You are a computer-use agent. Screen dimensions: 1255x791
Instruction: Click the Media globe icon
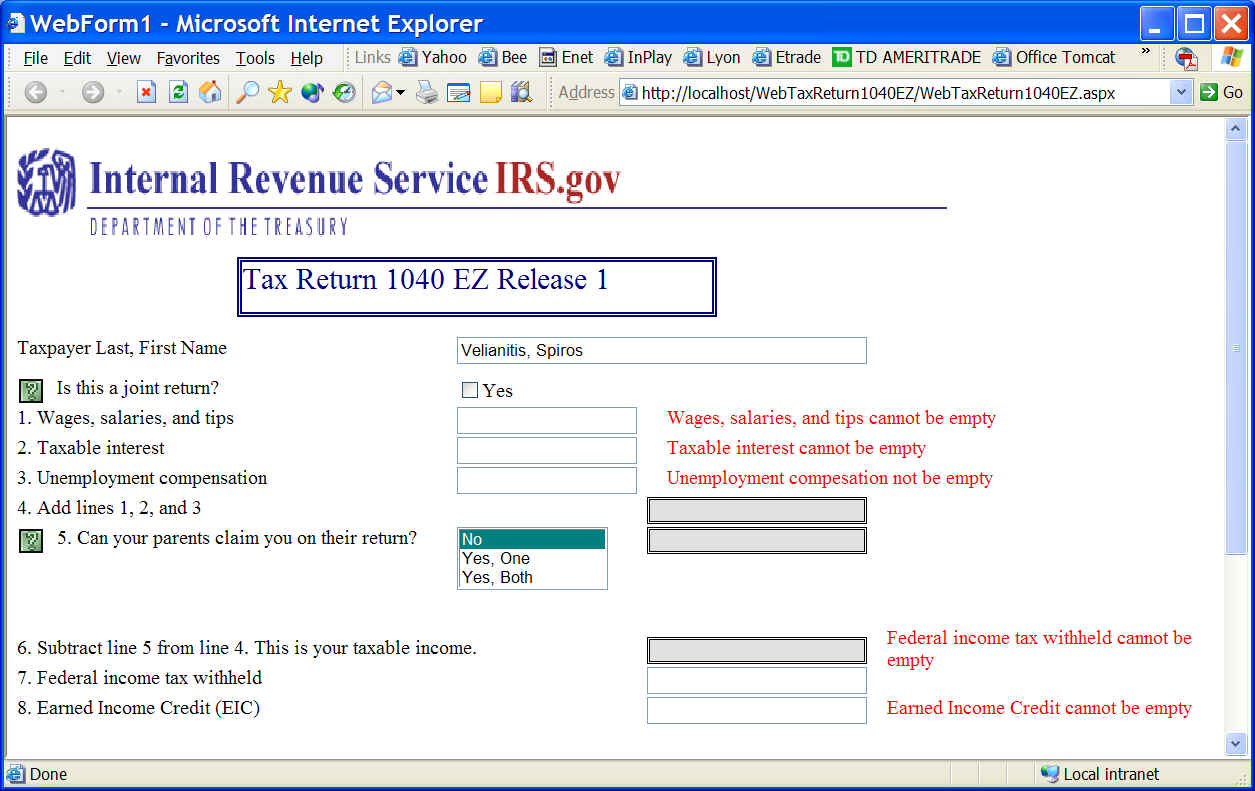coord(312,93)
